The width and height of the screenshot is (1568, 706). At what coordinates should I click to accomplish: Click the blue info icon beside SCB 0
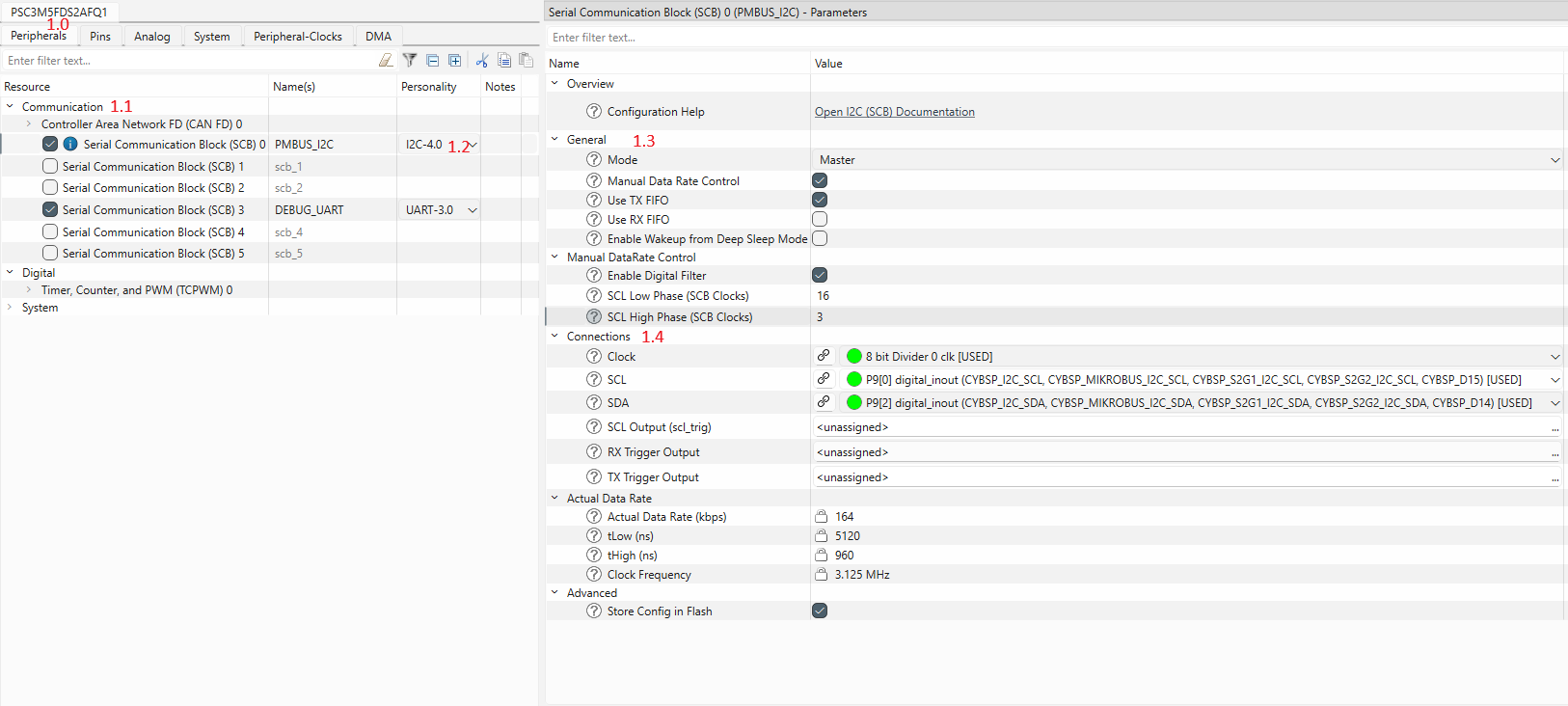tap(70, 144)
